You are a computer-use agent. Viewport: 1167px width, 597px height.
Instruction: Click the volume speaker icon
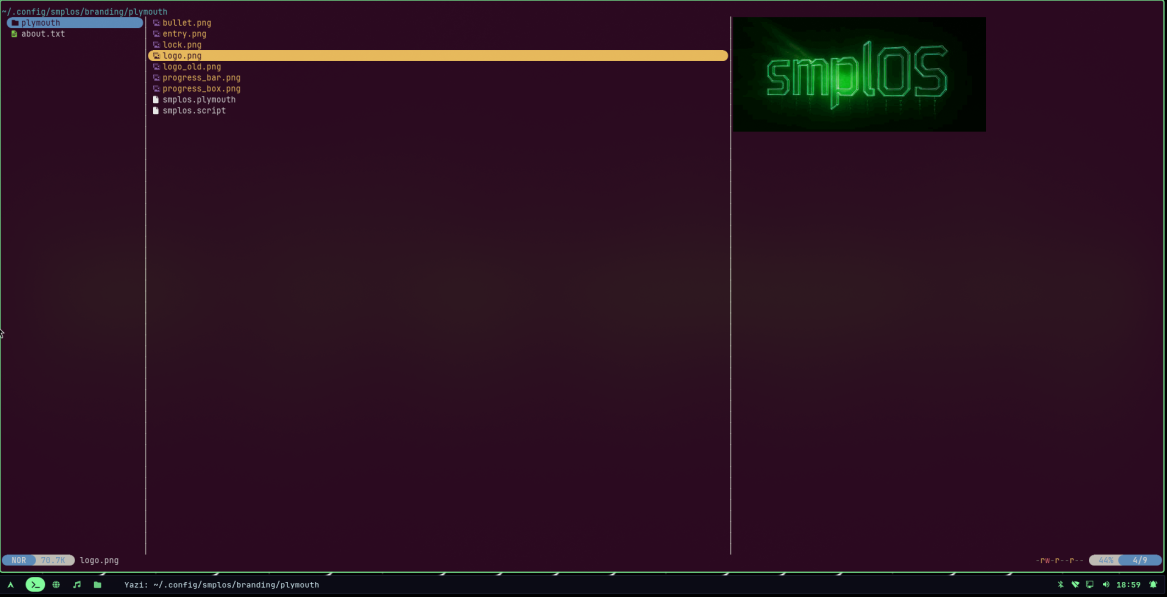tap(1105, 584)
